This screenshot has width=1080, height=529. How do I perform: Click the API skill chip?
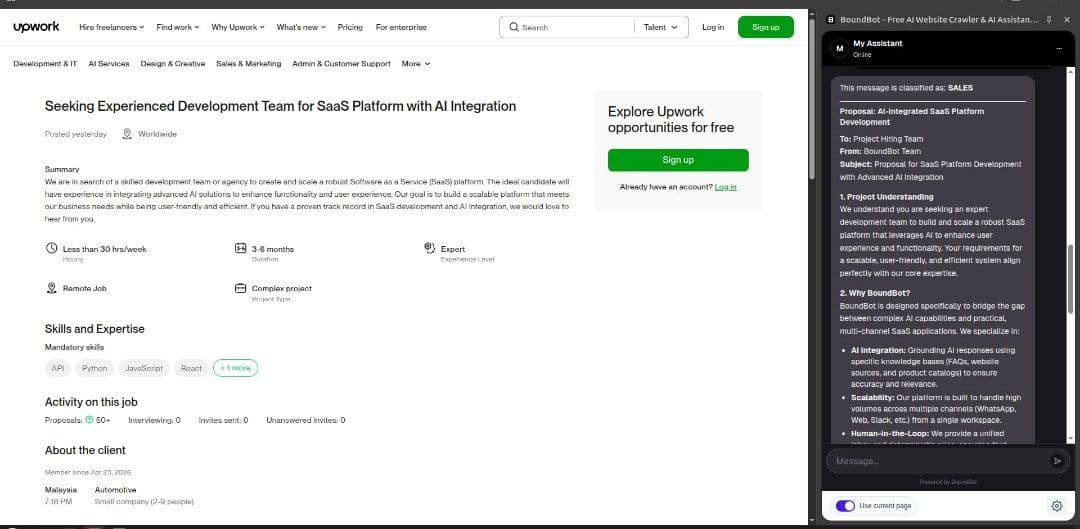pyautogui.click(x=58, y=369)
